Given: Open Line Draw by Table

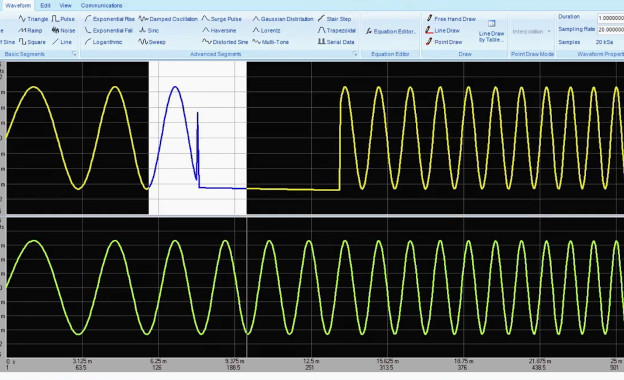Looking at the screenshot, I should tap(491, 31).
